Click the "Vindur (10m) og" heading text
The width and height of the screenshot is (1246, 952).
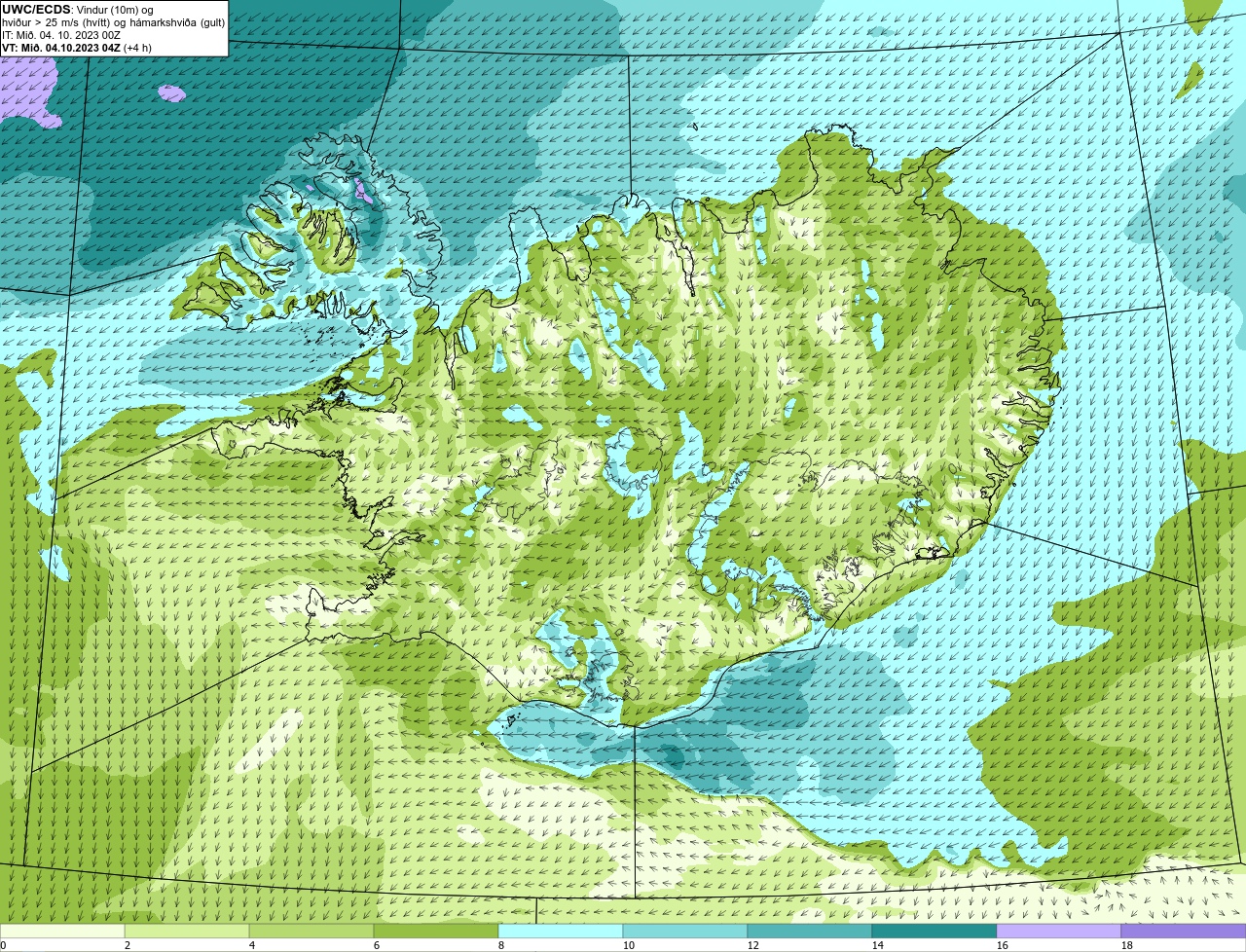point(114,10)
